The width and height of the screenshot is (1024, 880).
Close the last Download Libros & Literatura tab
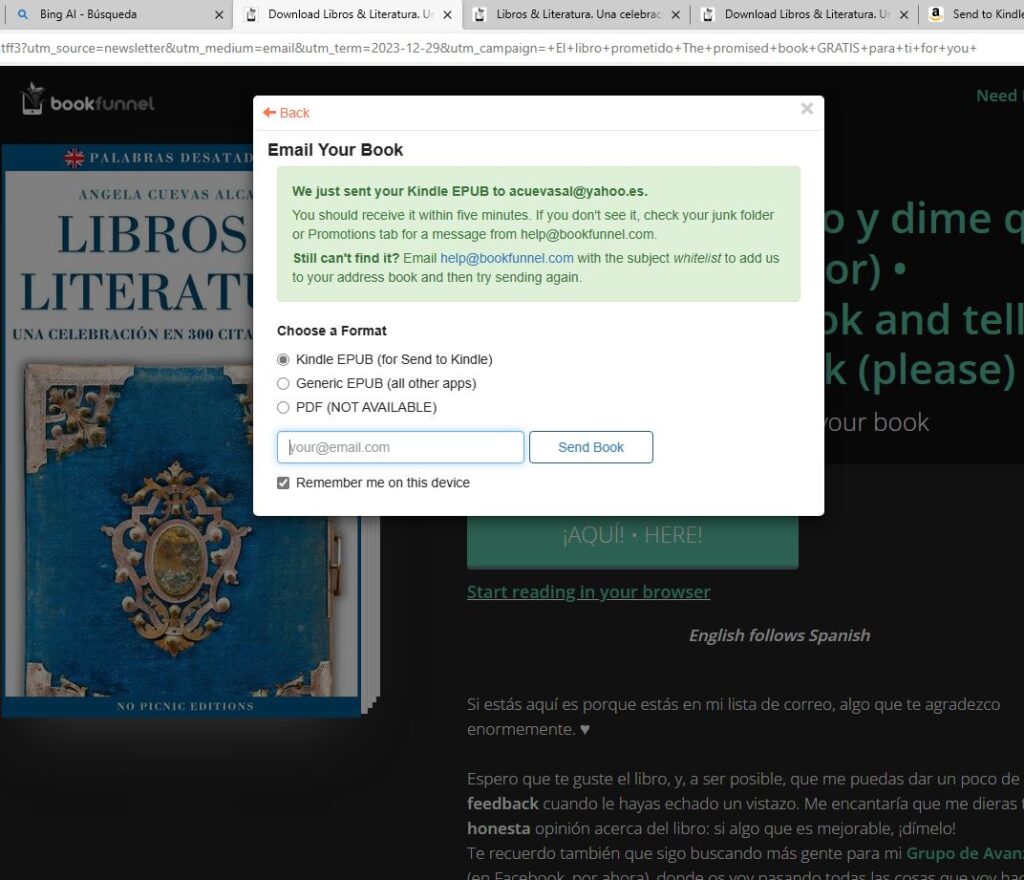(x=904, y=14)
